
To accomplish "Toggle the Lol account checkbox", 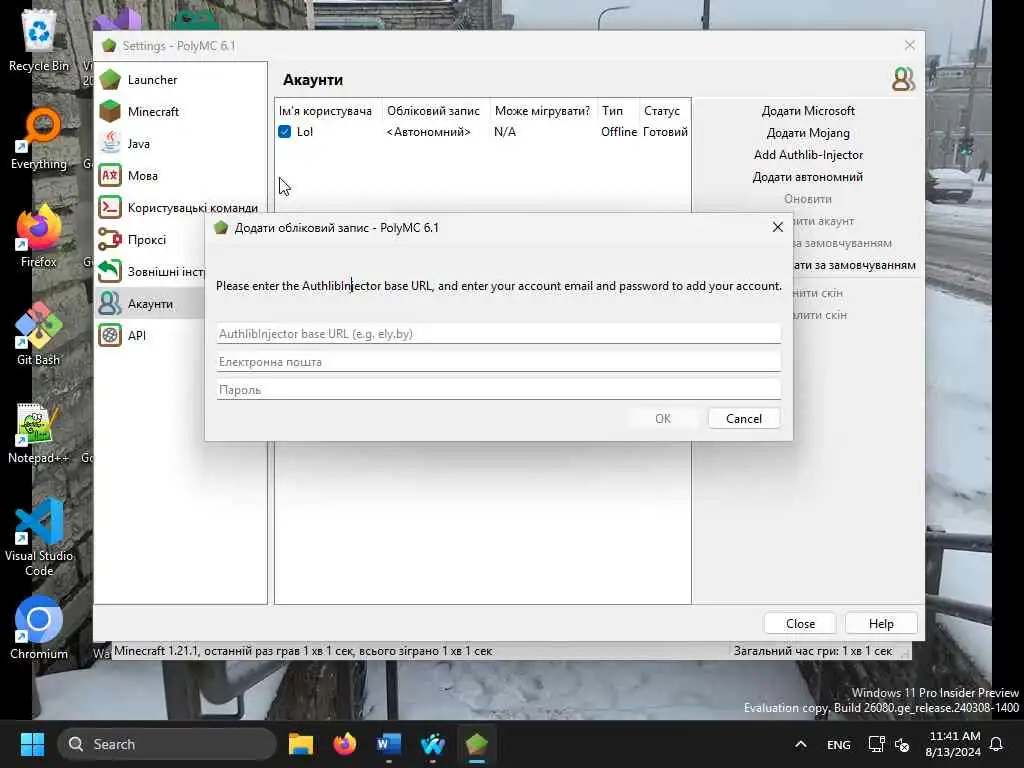I will pos(285,132).
